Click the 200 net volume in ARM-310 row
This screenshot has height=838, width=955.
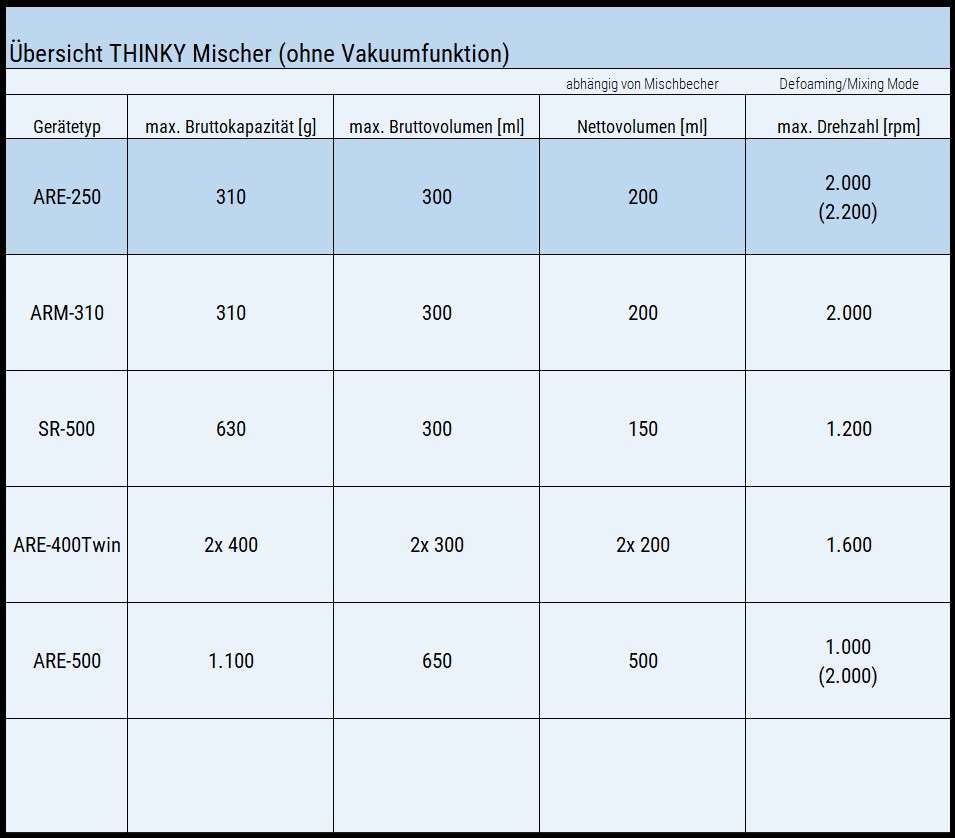(643, 313)
